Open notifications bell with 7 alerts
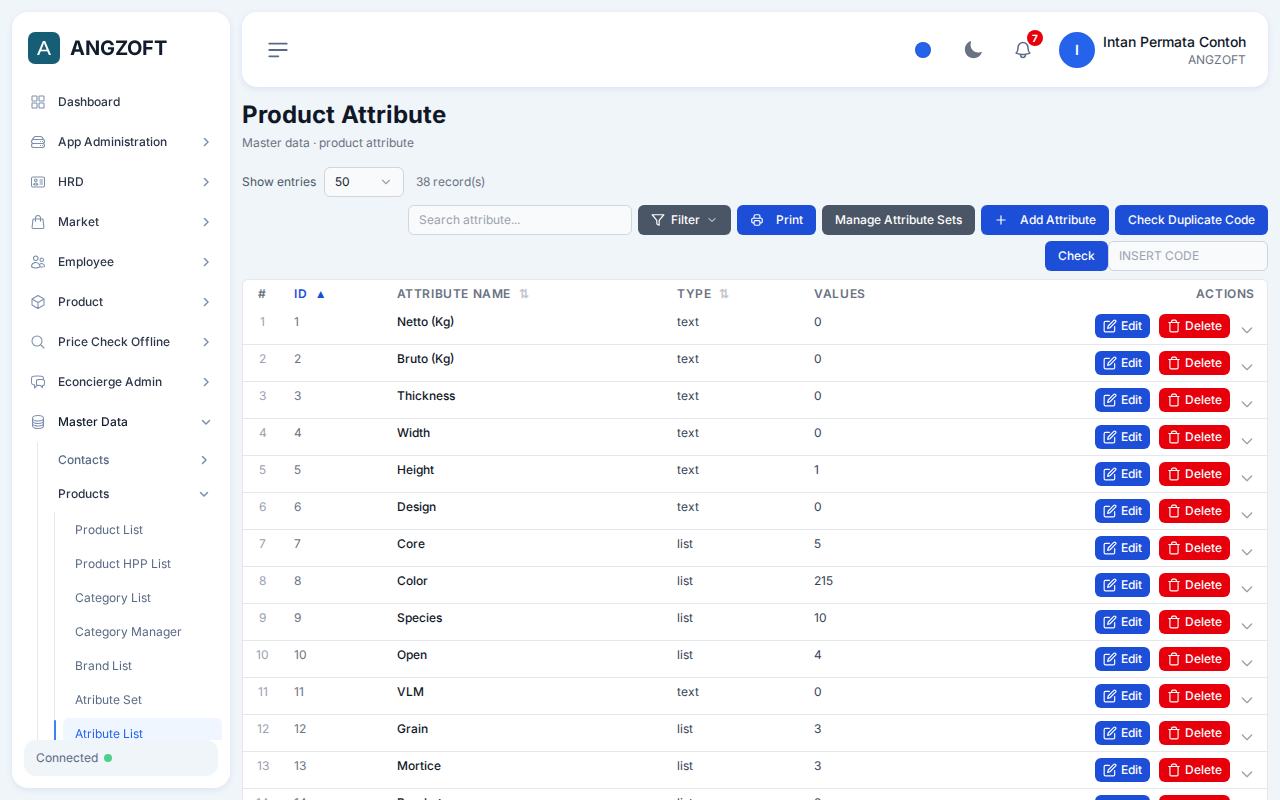The height and width of the screenshot is (800, 1280). tap(1023, 50)
